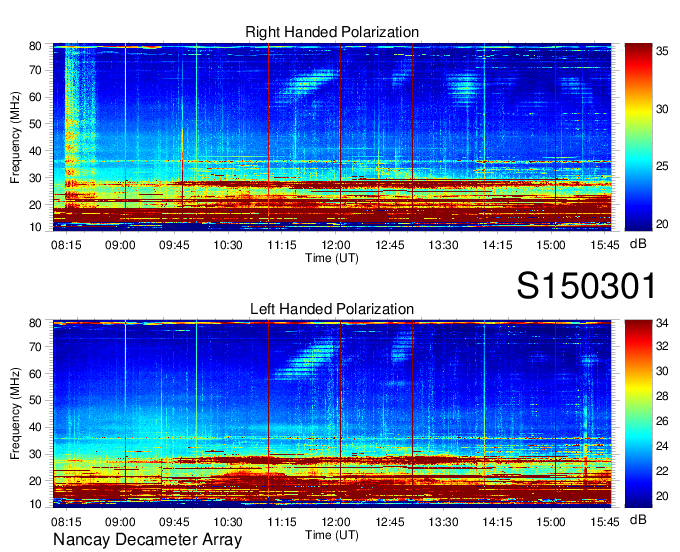Click the Left Handed panel color scale bar
This screenshot has width=680, height=552.
pyautogui.click(x=638, y=414)
